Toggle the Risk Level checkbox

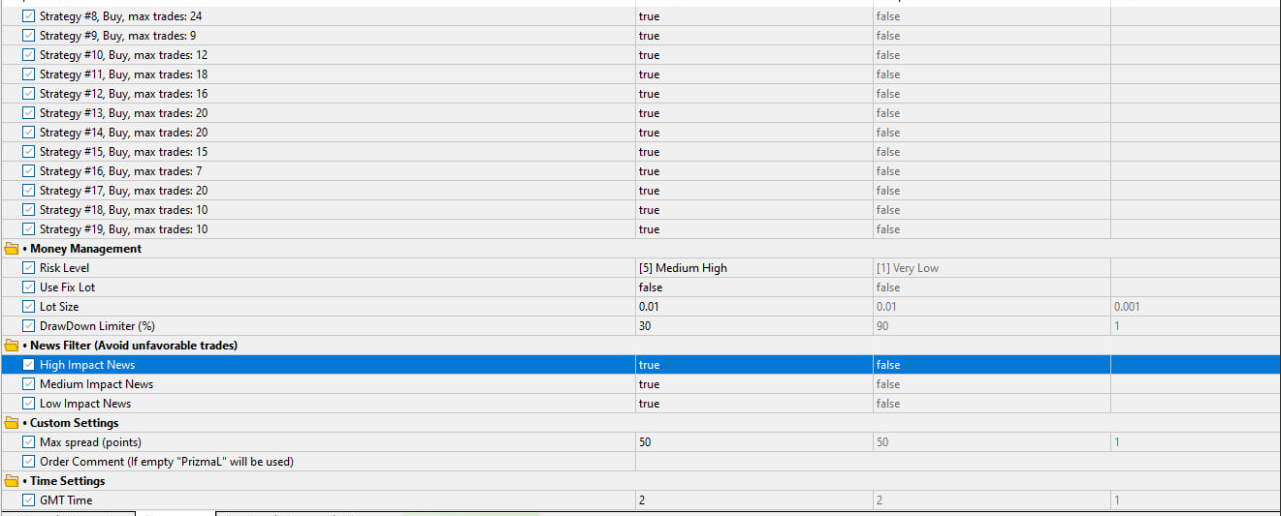tap(28, 268)
